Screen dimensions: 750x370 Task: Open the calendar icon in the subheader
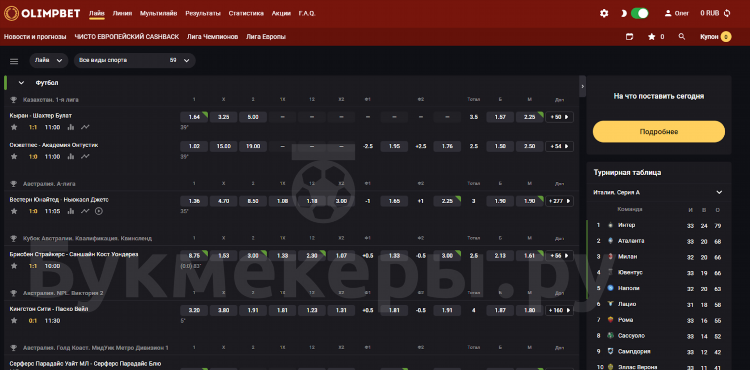tap(629, 36)
